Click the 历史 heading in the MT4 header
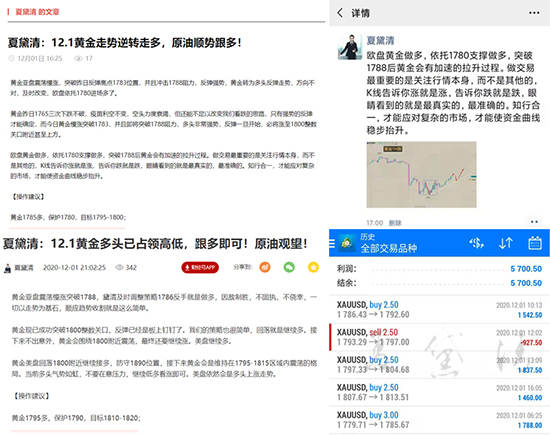The image size is (550, 435). [x=367, y=237]
